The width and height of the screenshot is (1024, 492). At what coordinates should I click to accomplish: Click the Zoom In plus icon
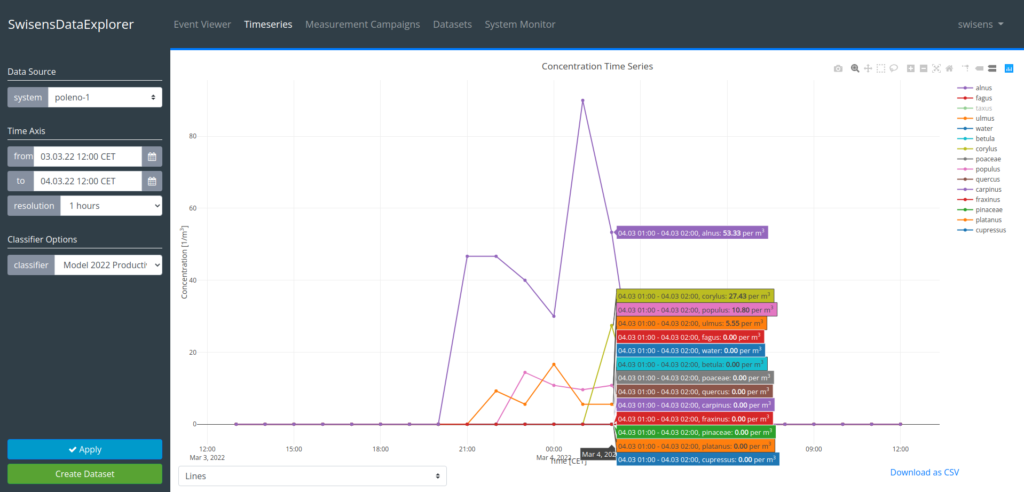coord(910,68)
